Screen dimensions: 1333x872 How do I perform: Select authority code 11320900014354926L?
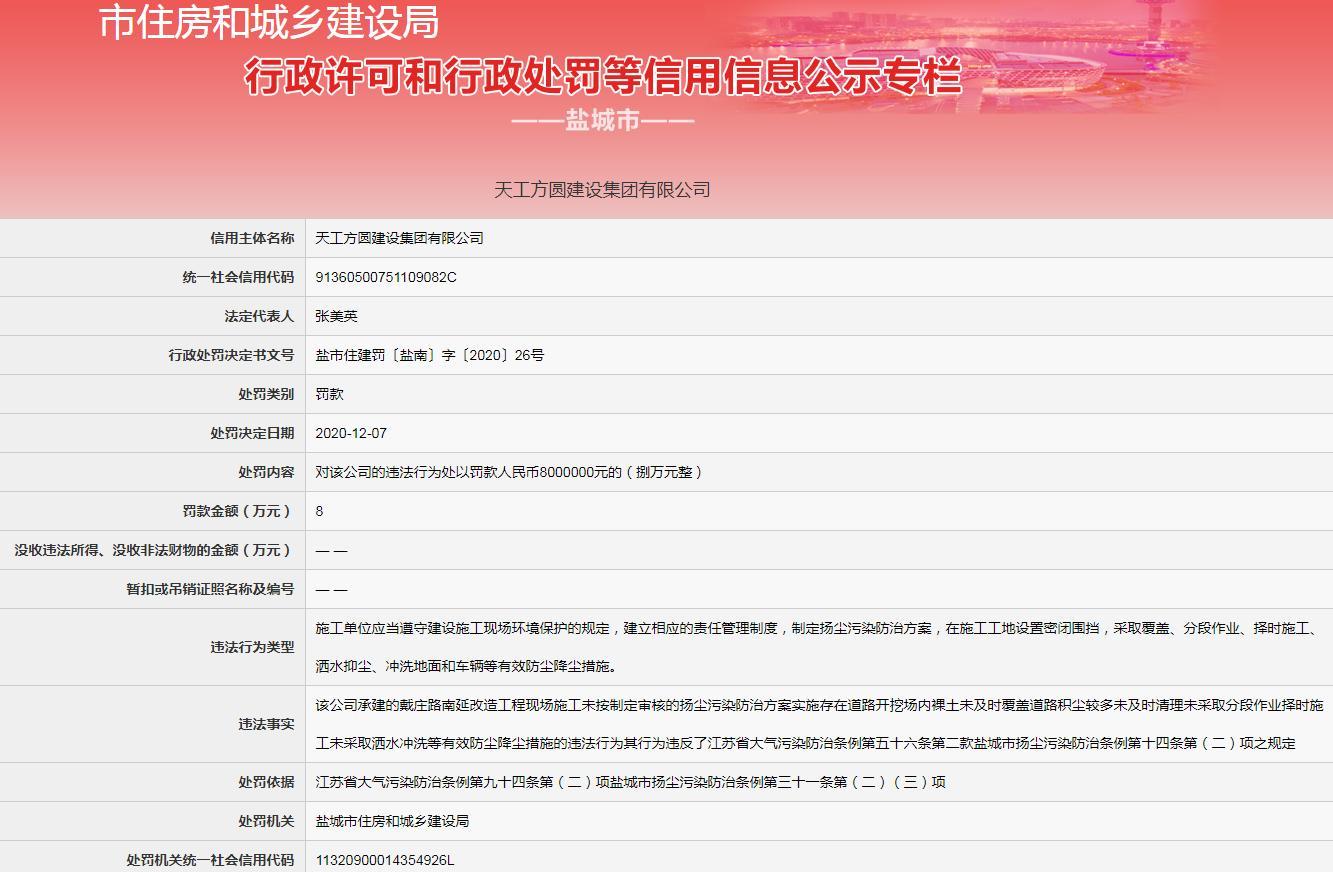385,860
